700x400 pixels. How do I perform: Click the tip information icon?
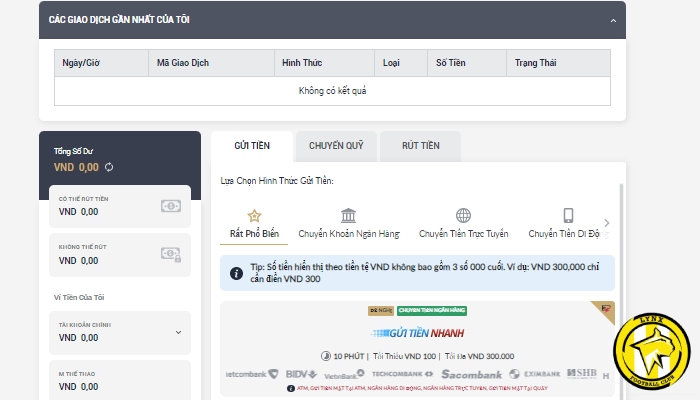click(x=236, y=273)
